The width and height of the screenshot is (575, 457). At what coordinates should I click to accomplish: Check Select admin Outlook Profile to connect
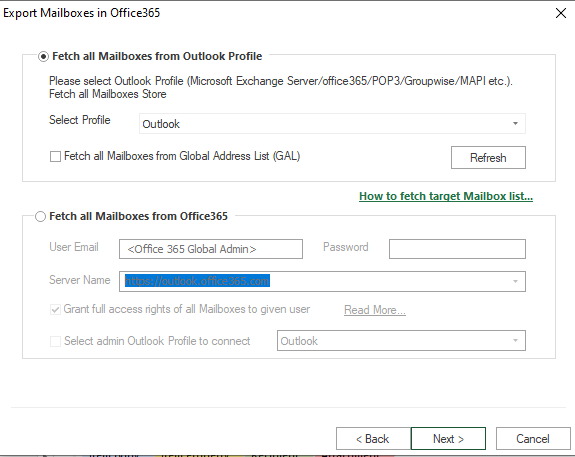(x=55, y=341)
